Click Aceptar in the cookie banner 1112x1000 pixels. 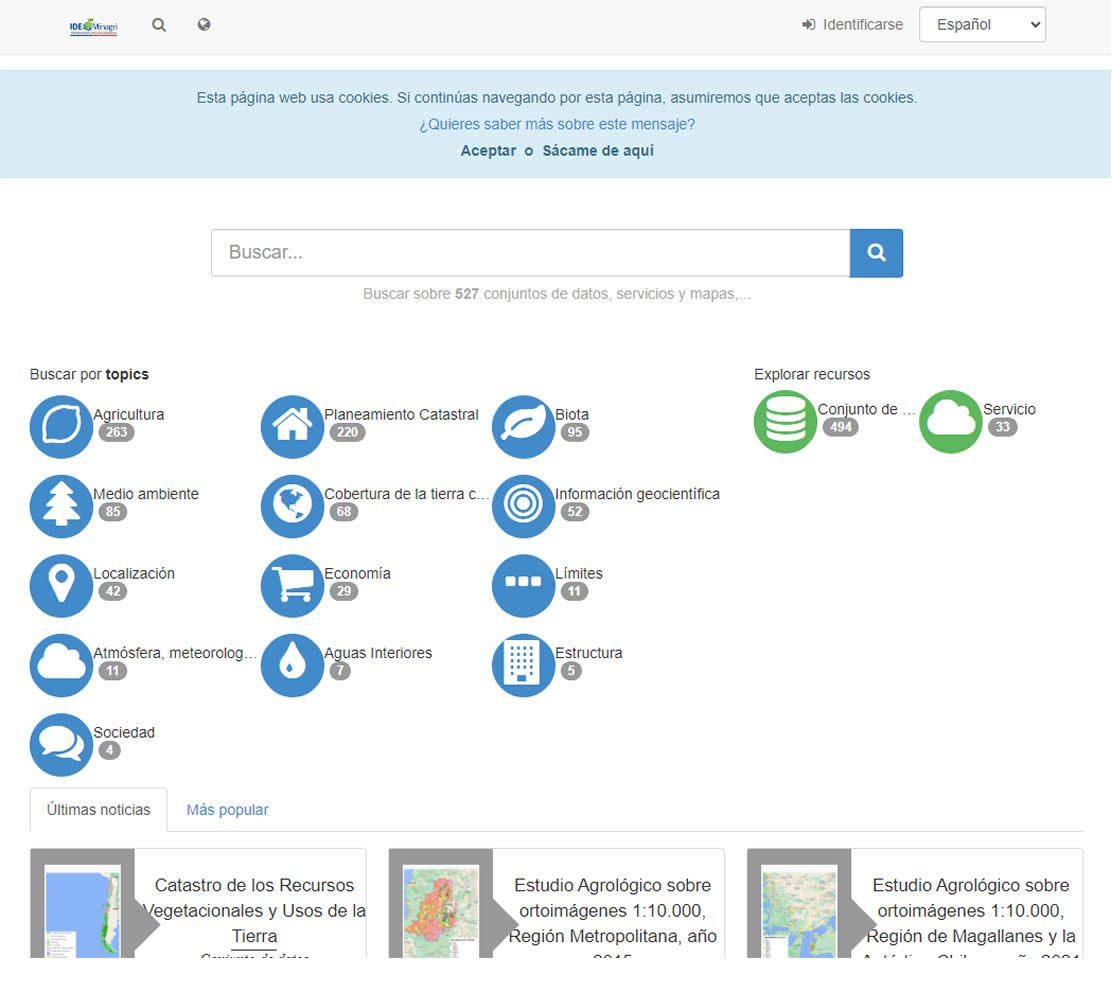pos(488,151)
